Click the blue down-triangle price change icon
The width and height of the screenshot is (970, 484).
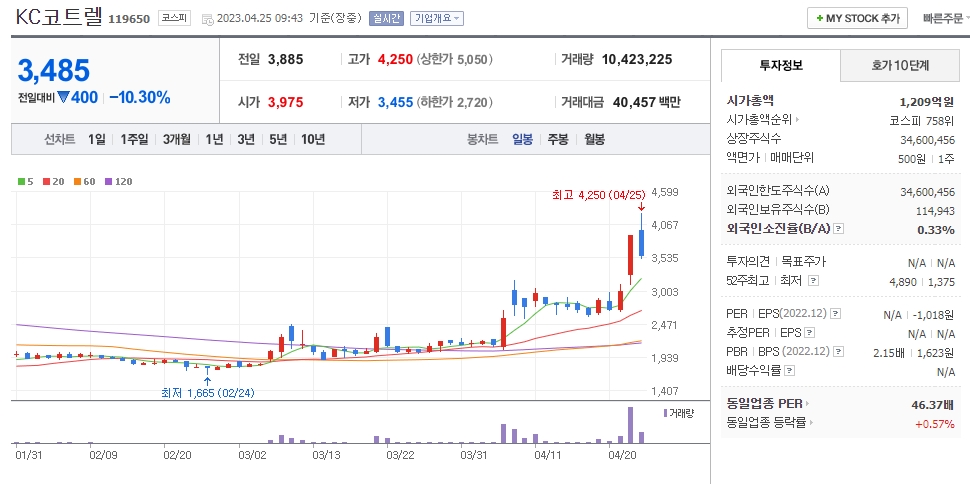pos(63,97)
